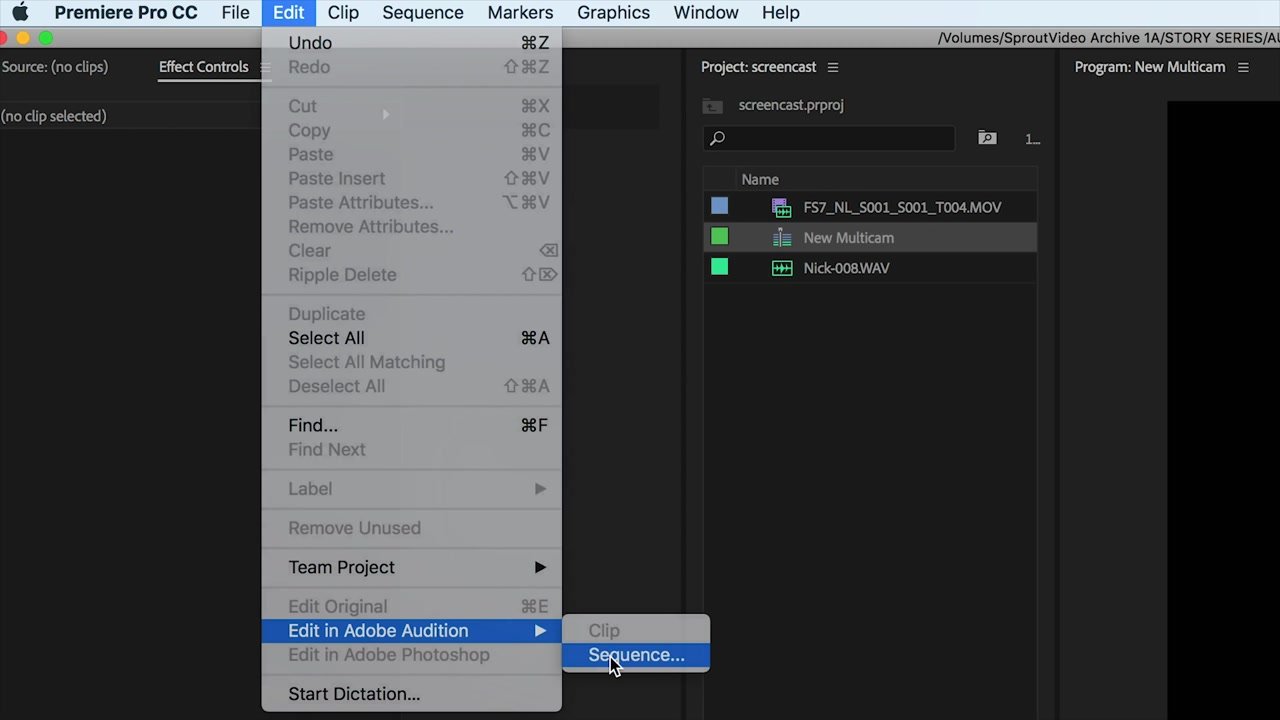Open the Window menu
1280x720 pixels.
tap(706, 13)
